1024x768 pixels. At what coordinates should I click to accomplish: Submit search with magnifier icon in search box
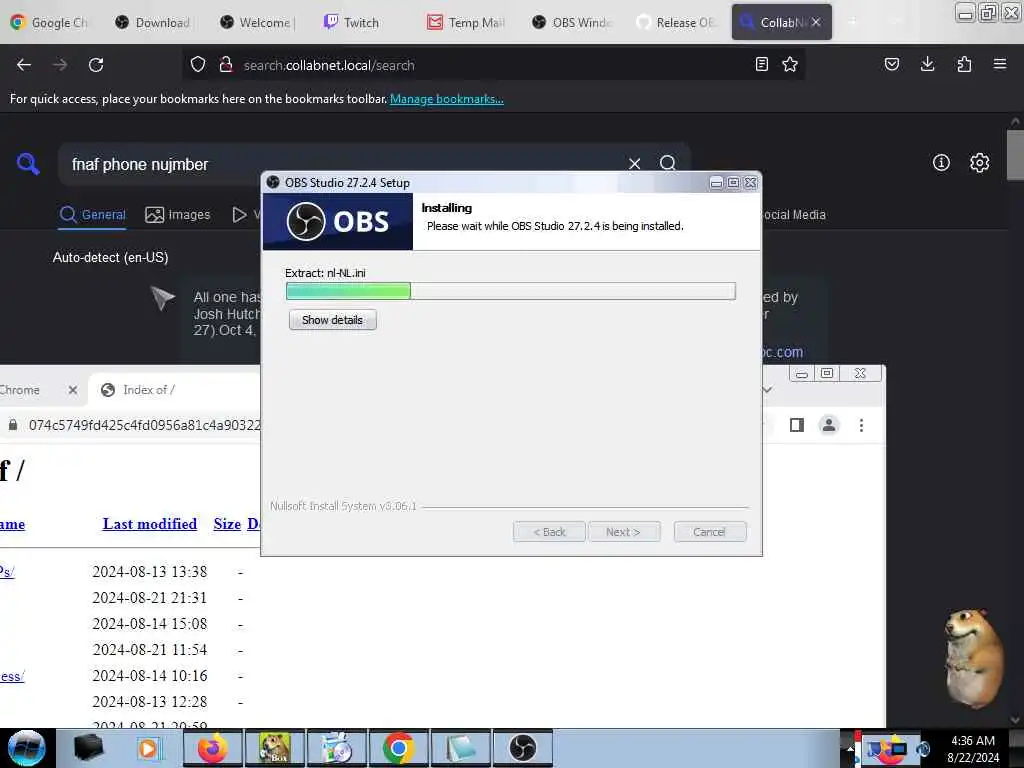[x=667, y=163]
